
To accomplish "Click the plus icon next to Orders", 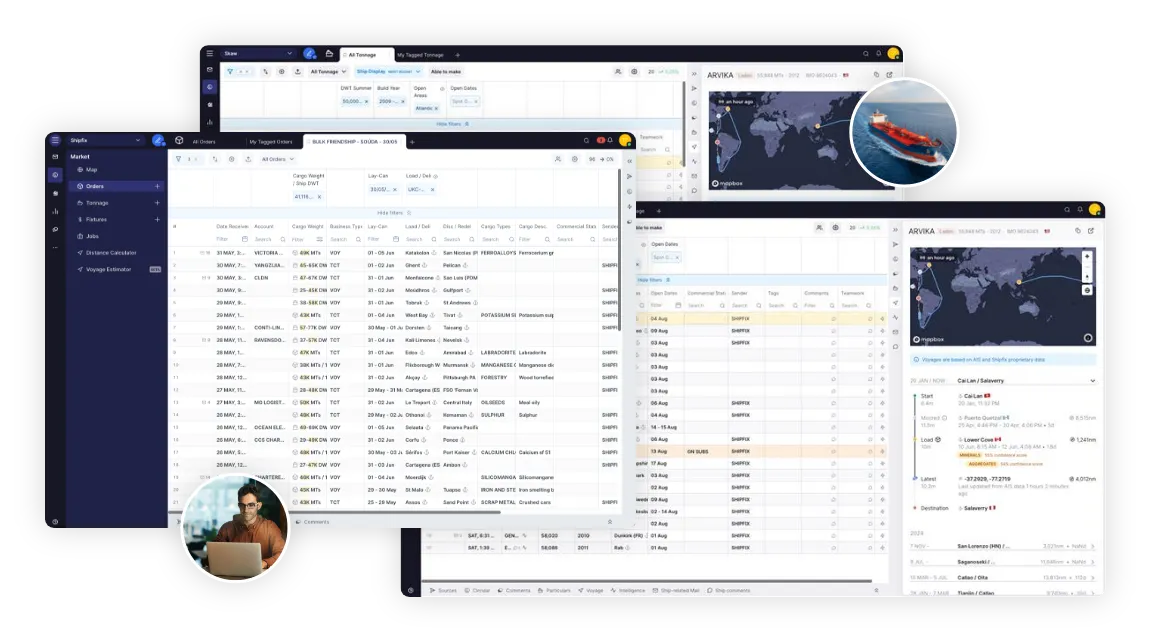I will [x=157, y=186].
